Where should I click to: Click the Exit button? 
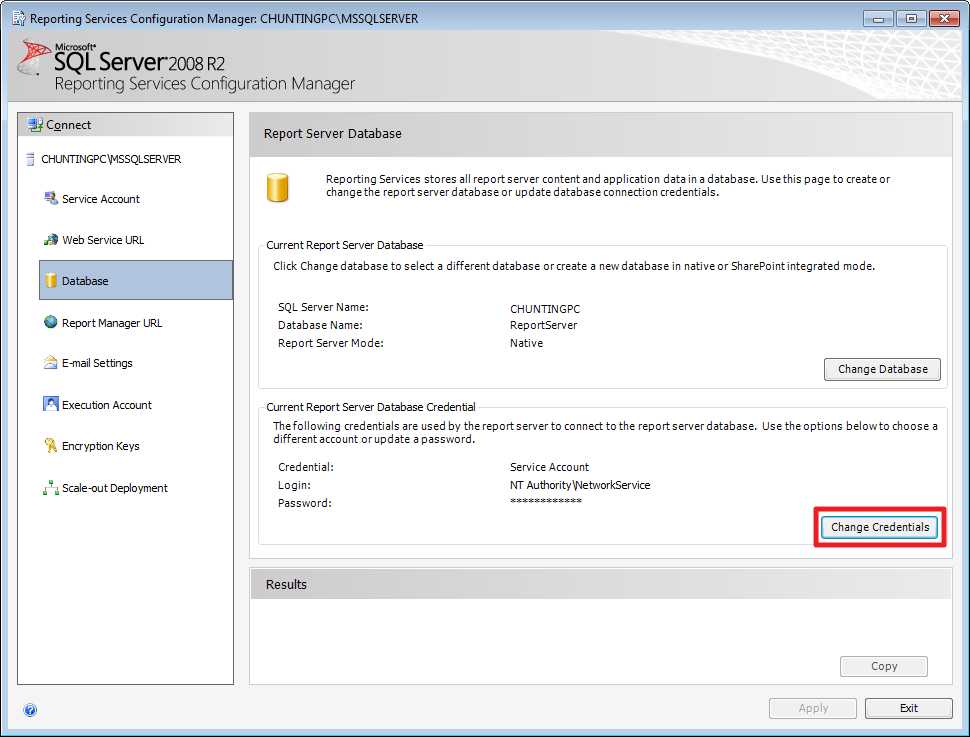click(909, 709)
